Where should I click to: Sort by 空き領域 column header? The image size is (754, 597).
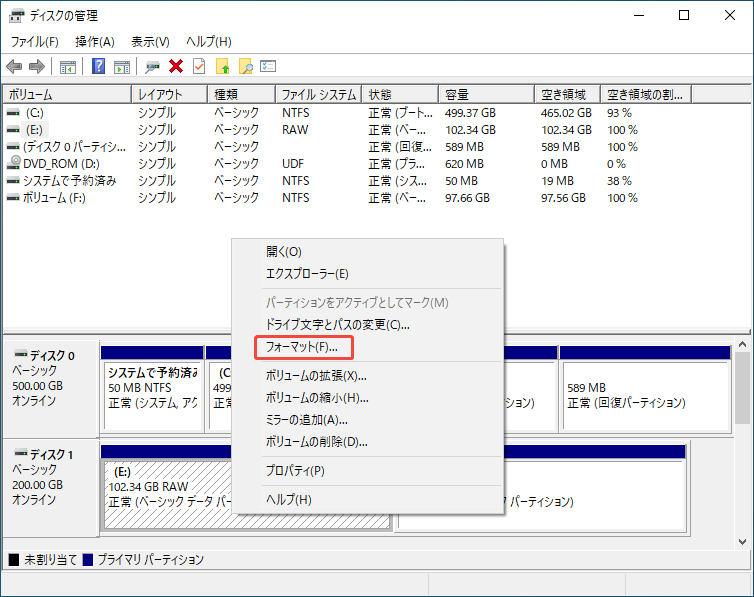567,94
